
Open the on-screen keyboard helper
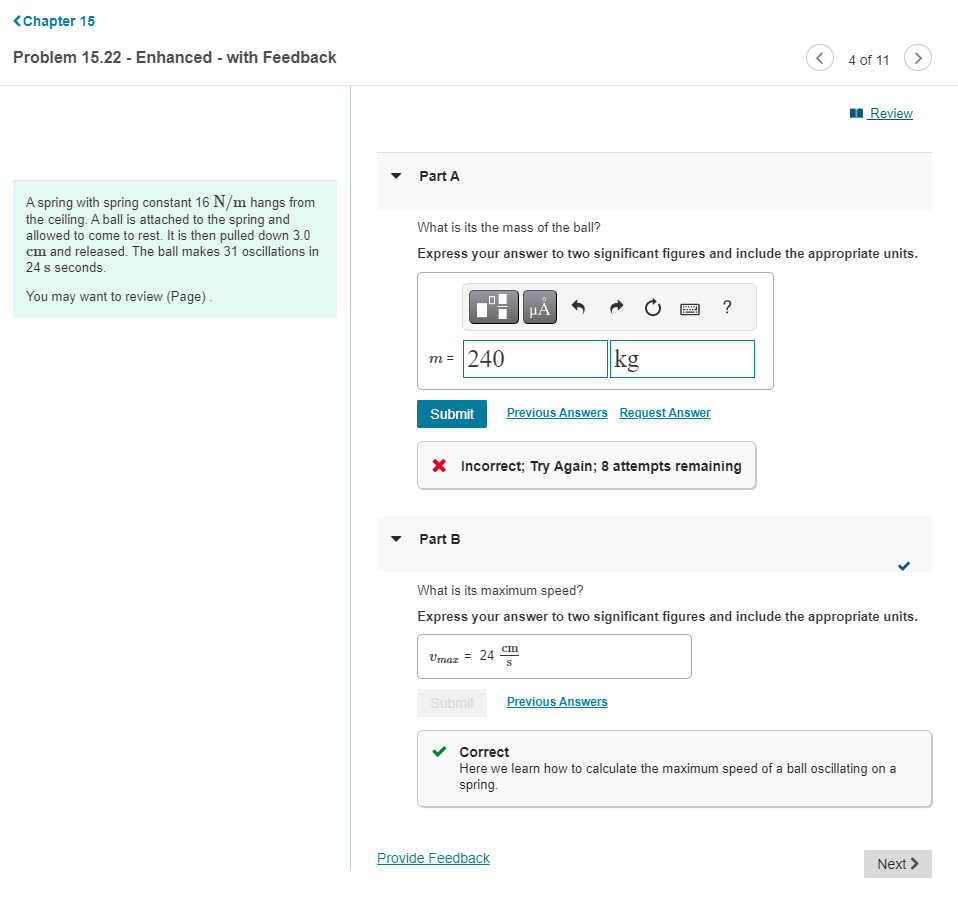tap(690, 307)
